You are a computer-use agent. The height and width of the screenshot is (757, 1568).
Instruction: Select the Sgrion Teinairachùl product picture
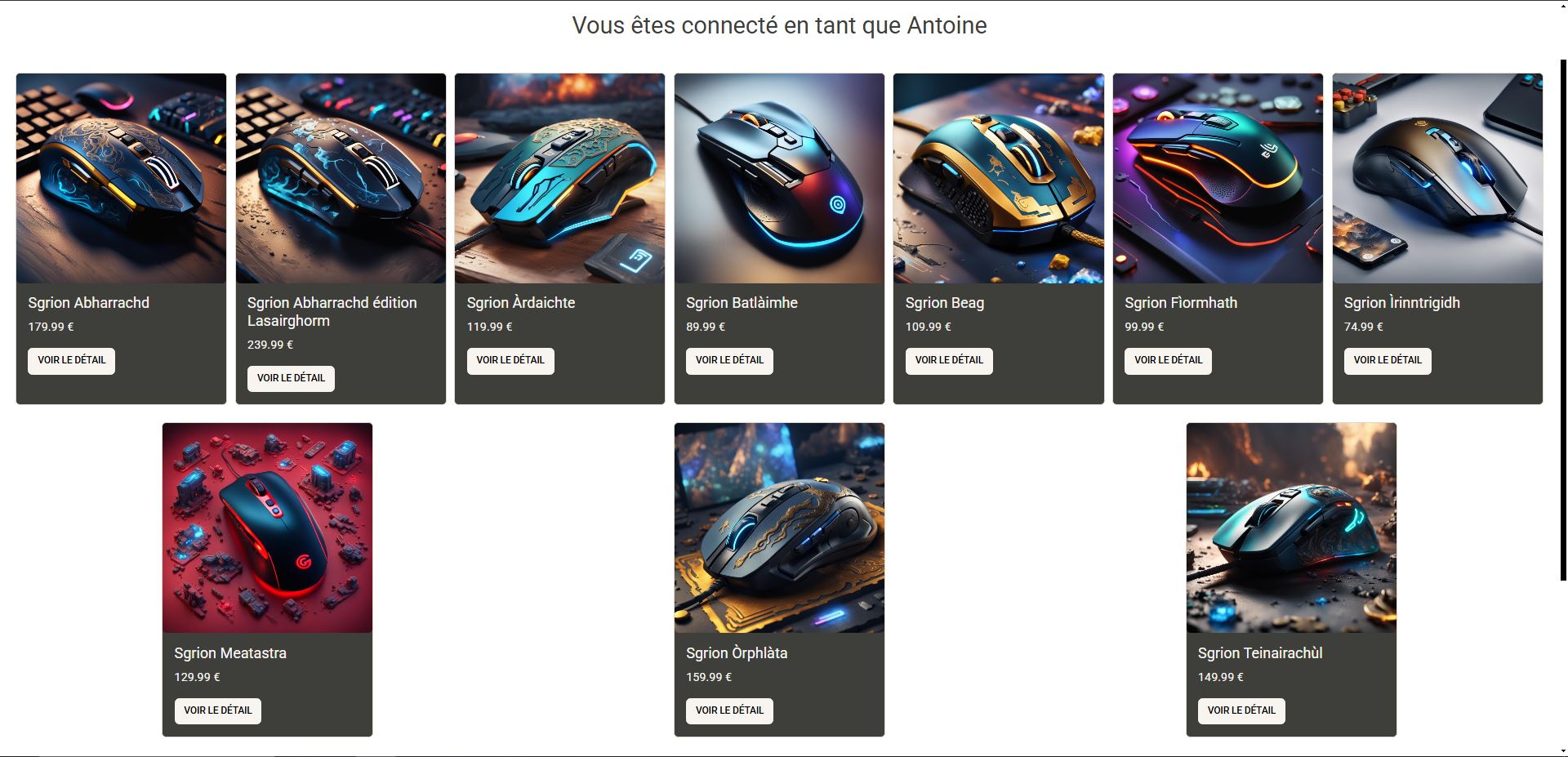pyautogui.click(x=1291, y=528)
